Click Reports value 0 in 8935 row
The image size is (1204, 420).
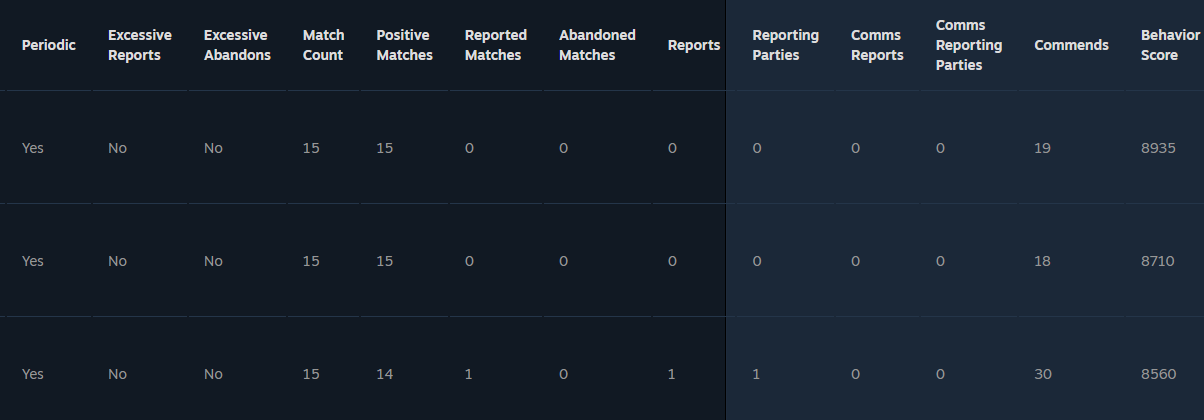tap(672, 148)
